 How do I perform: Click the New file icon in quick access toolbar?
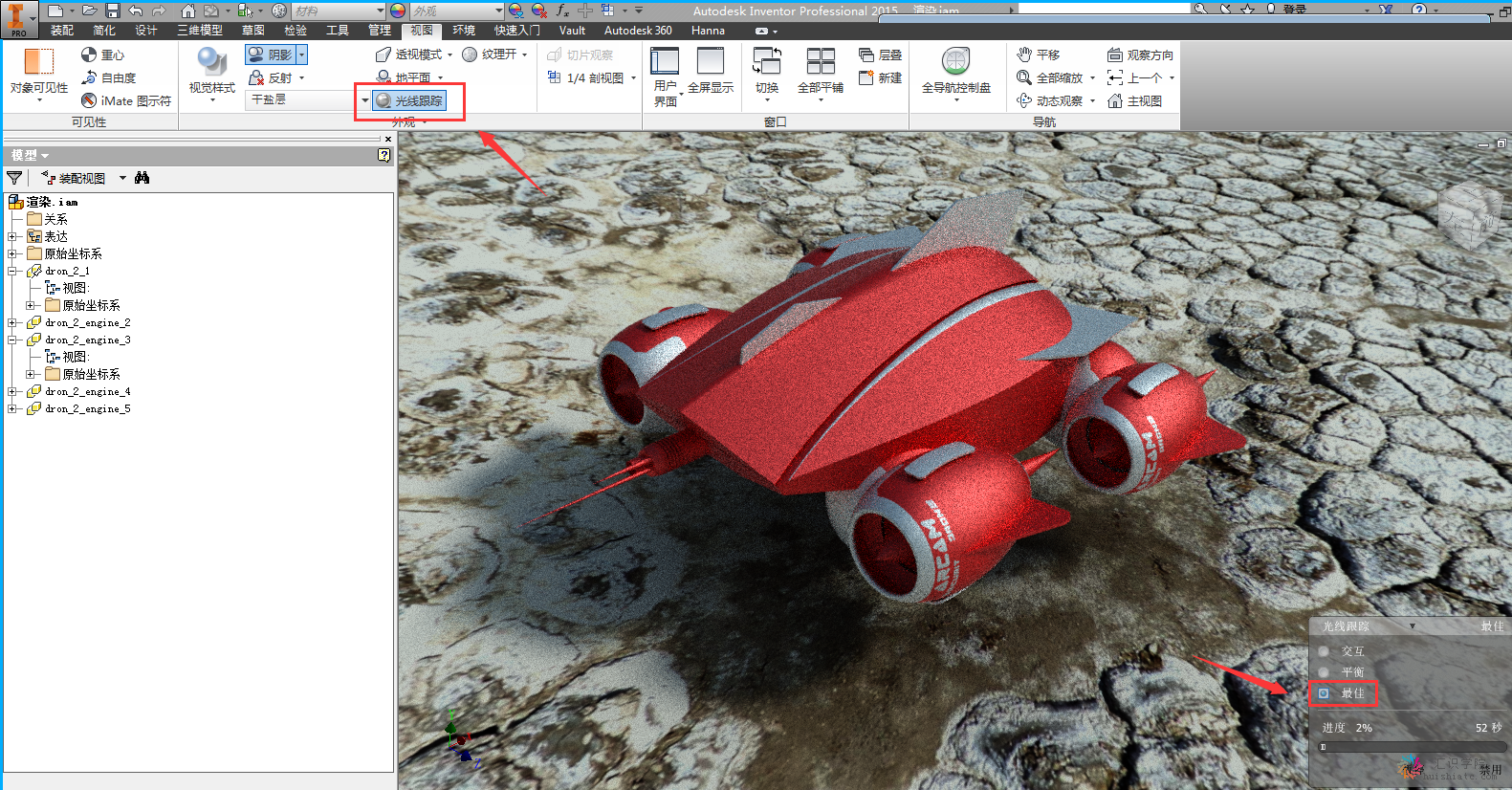point(55,11)
